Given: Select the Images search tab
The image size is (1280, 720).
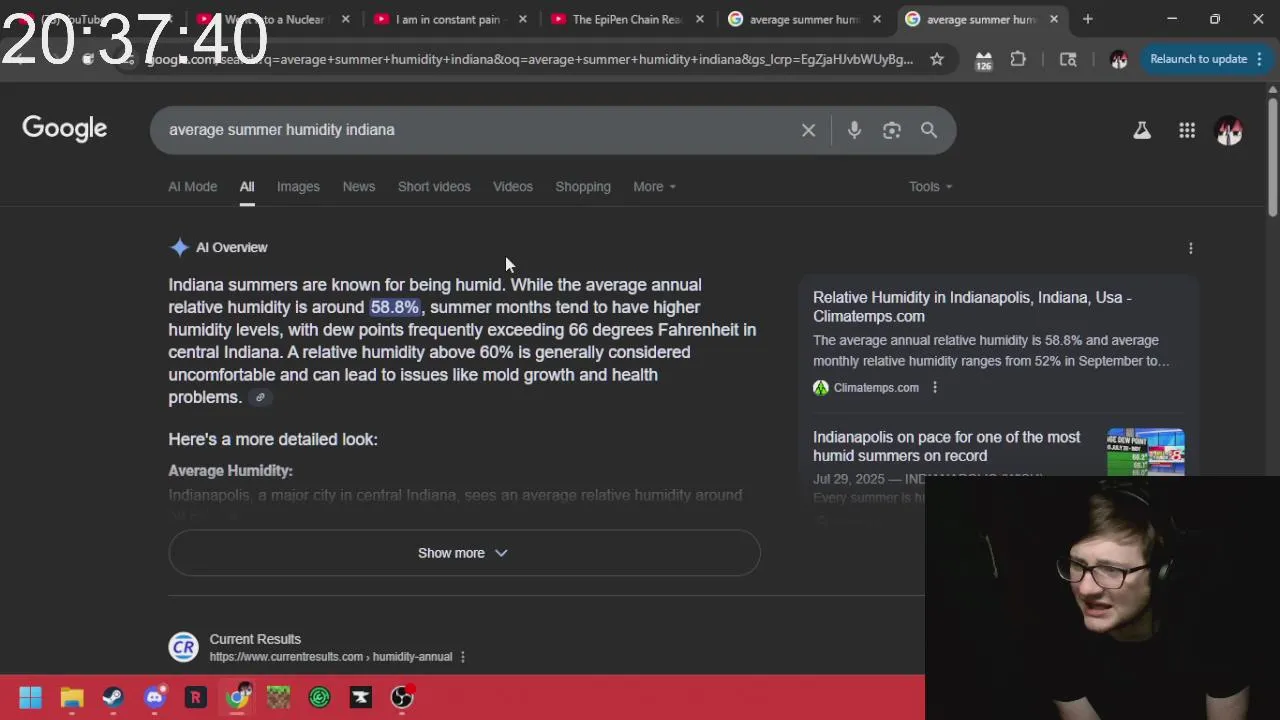Looking at the screenshot, I should coord(298,187).
